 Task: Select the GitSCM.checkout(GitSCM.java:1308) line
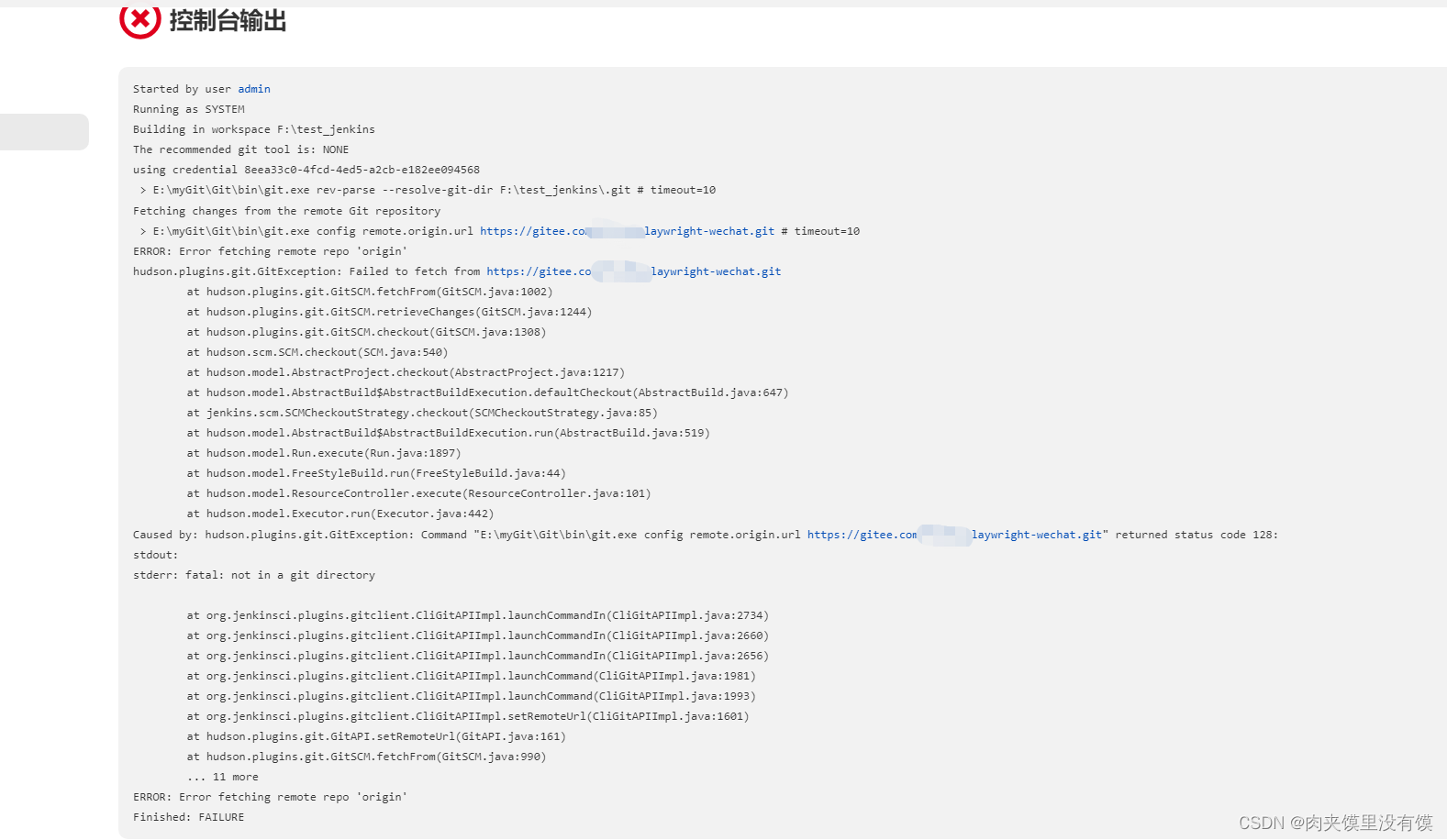pyautogui.click(x=366, y=332)
